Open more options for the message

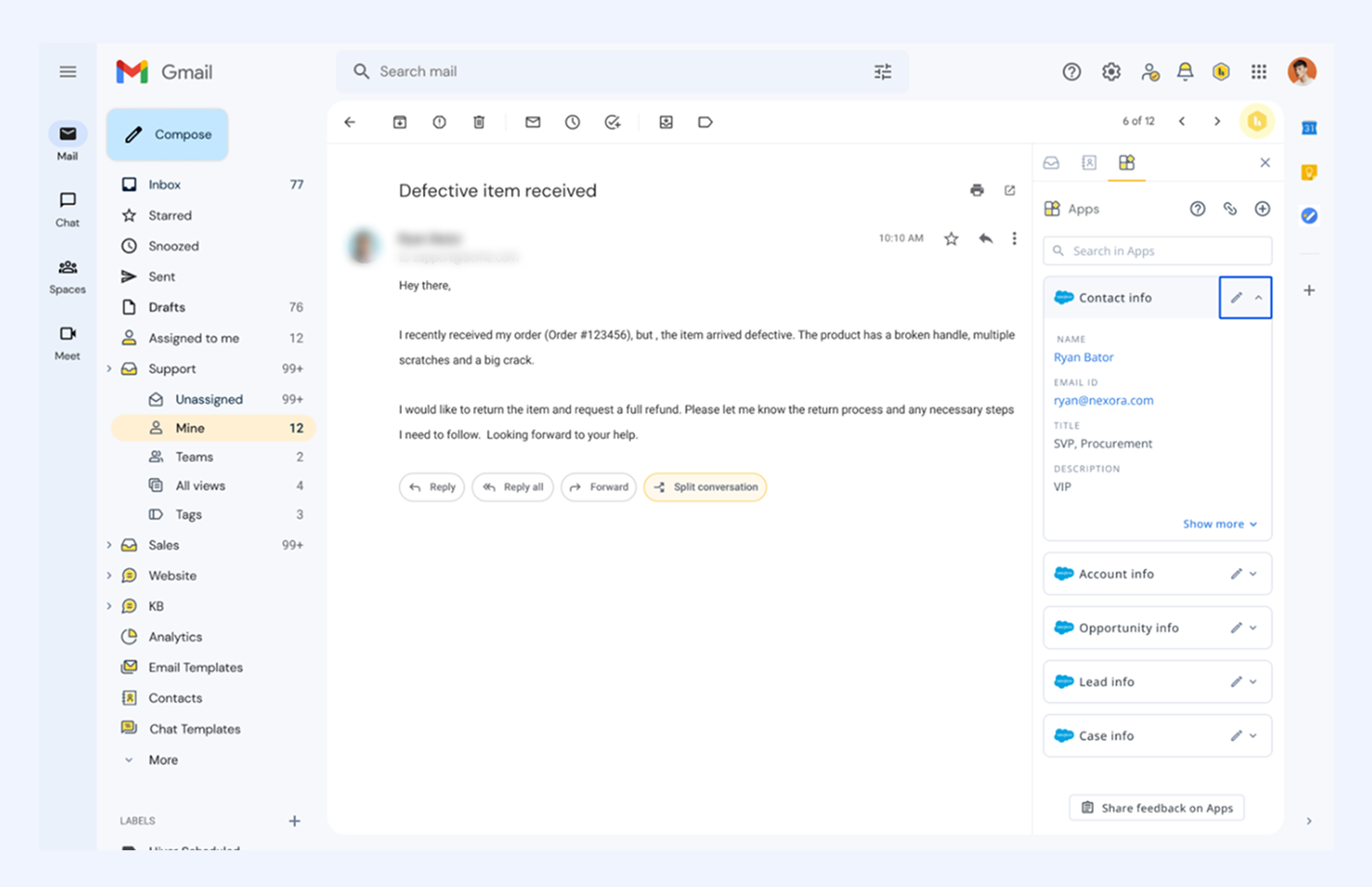tap(1014, 239)
